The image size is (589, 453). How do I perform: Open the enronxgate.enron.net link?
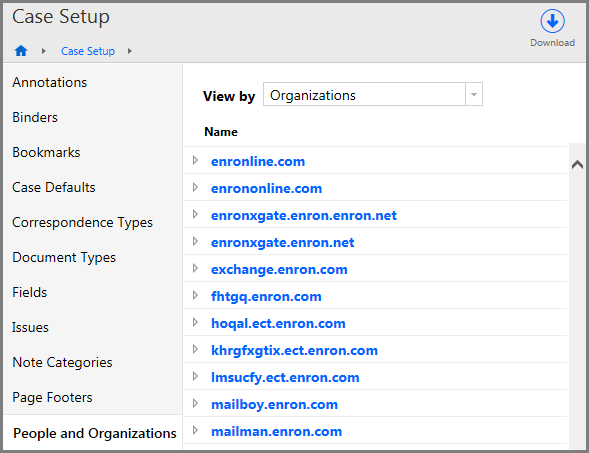pyautogui.click(x=282, y=243)
